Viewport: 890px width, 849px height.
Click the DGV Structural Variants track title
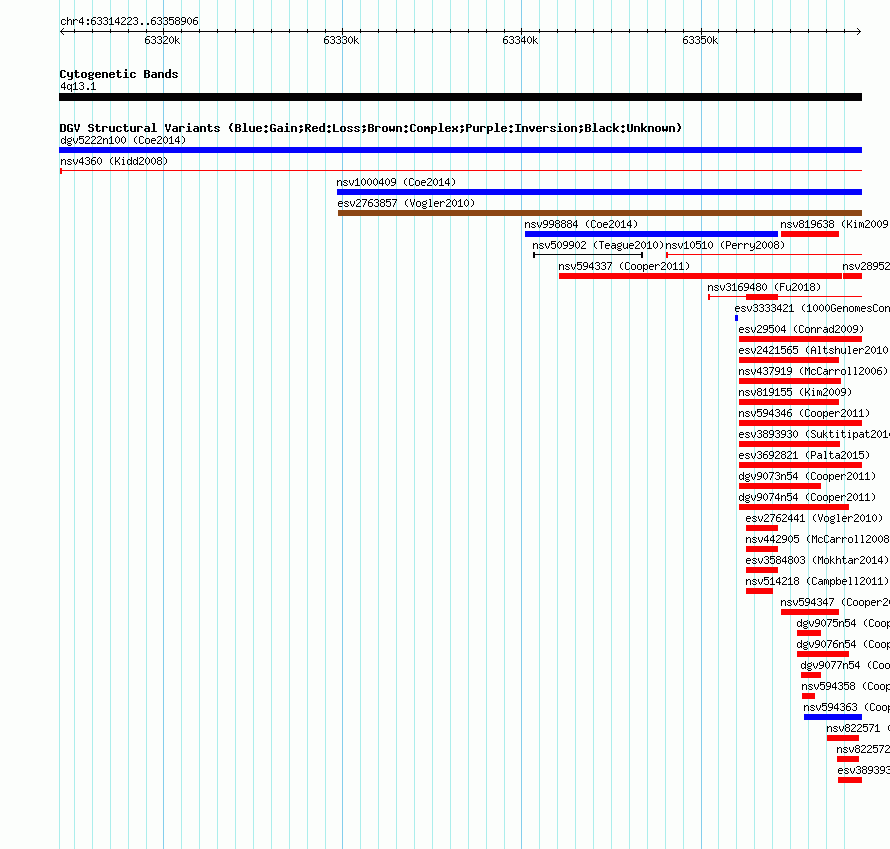tap(371, 128)
